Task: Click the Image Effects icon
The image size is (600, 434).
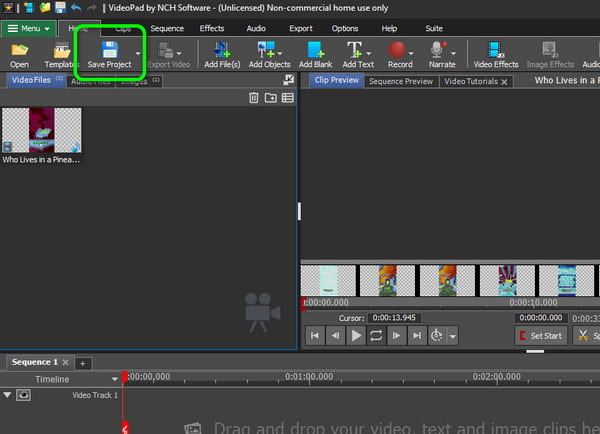Action: (550, 50)
